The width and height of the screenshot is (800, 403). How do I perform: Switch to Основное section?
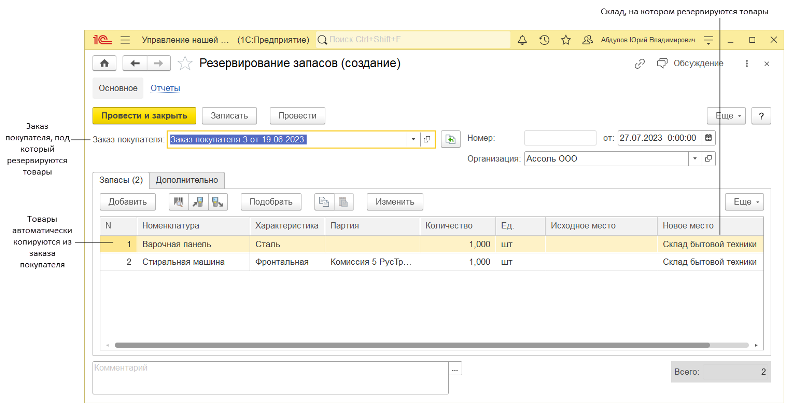118,88
